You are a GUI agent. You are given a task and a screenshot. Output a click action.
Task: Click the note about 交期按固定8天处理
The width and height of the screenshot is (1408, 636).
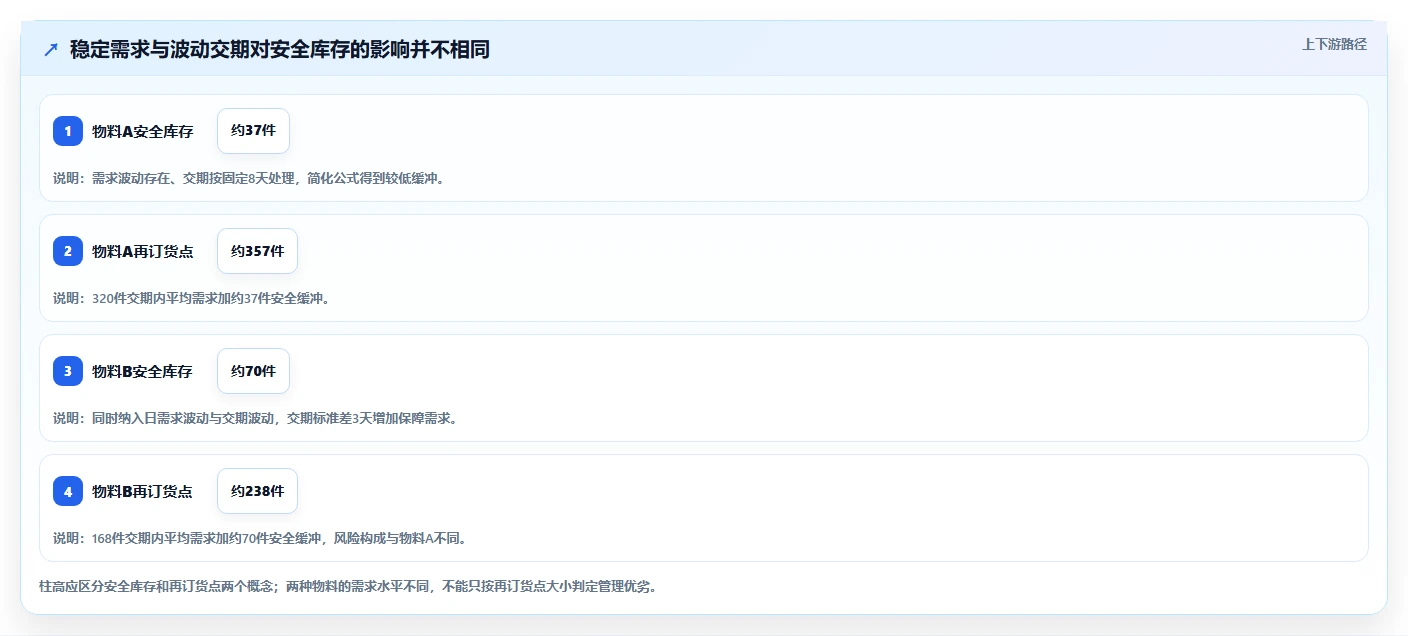coord(248,178)
